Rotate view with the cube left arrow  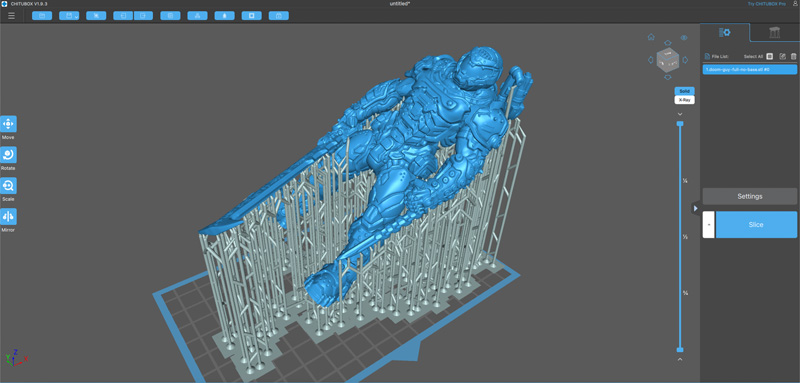[651, 60]
